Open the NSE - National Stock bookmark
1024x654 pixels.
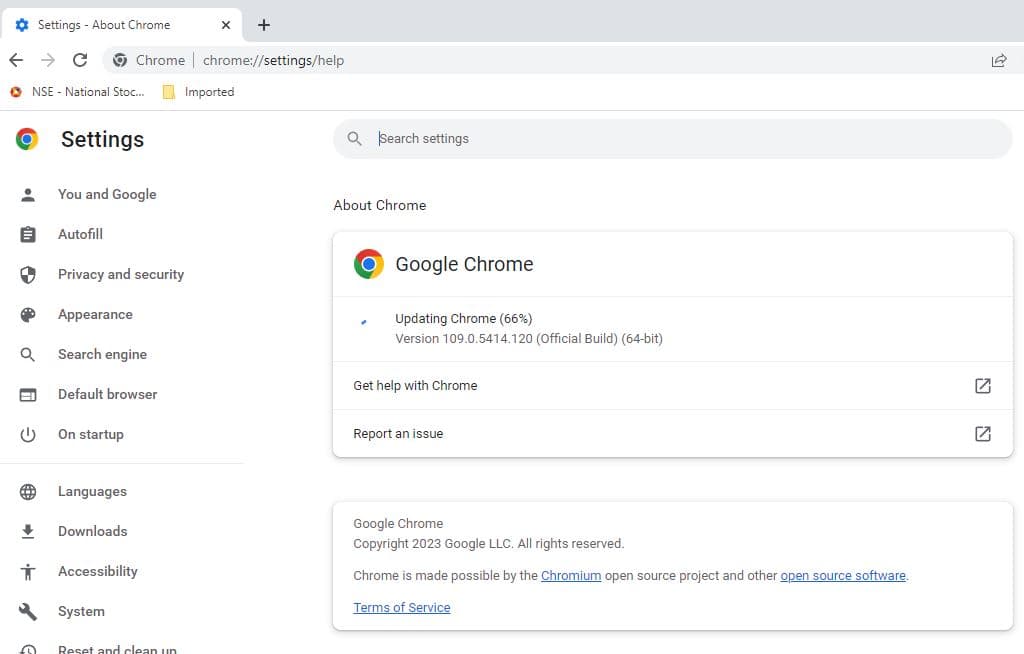point(78,92)
